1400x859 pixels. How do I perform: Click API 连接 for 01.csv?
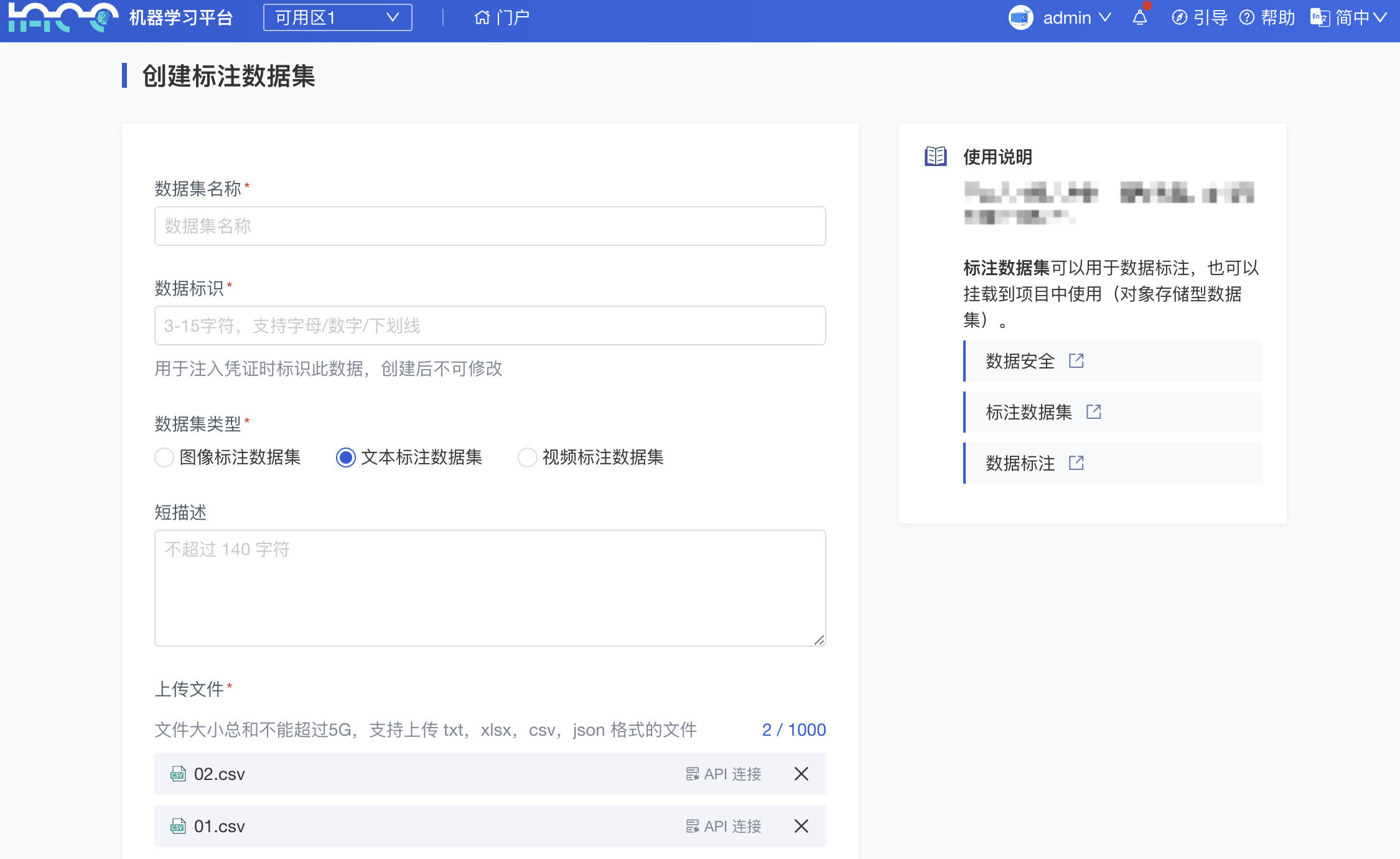point(724,826)
